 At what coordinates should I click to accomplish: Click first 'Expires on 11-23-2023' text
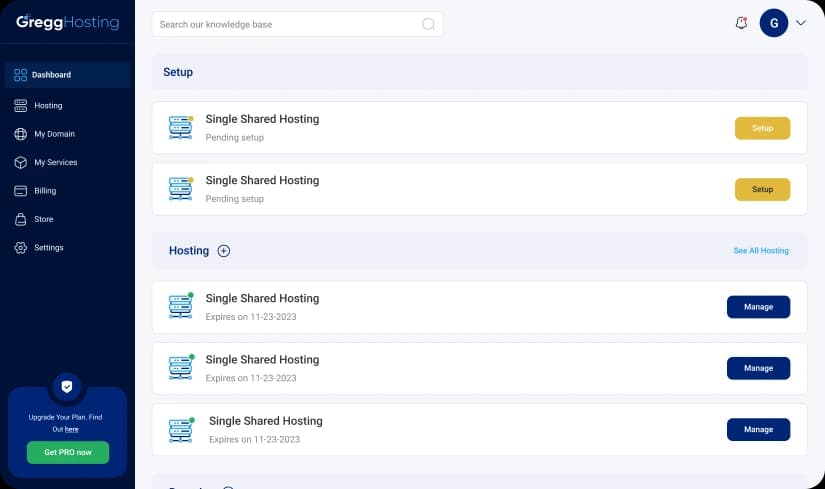tap(251, 317)
